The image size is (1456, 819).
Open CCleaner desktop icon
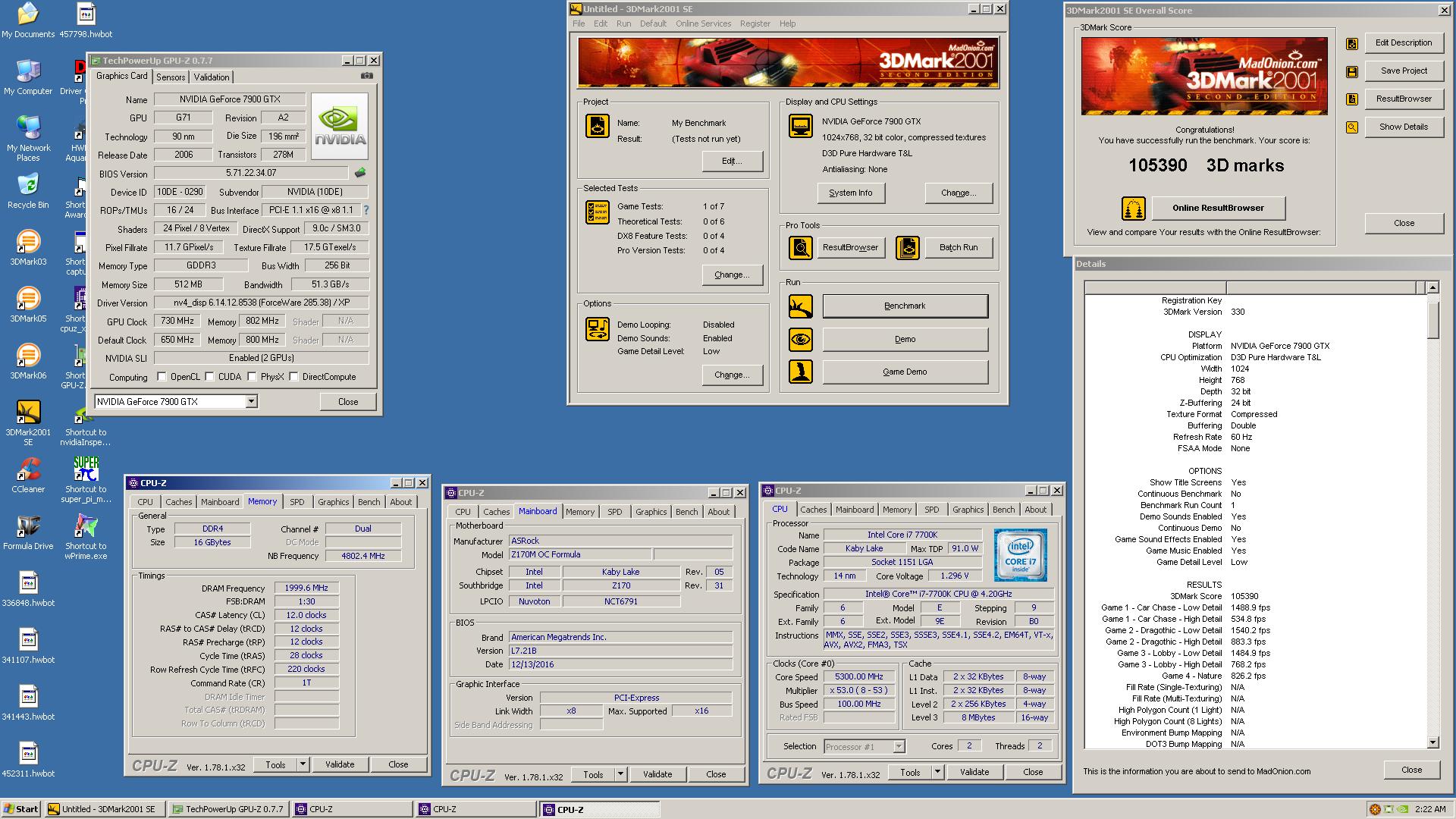[28, 475]
